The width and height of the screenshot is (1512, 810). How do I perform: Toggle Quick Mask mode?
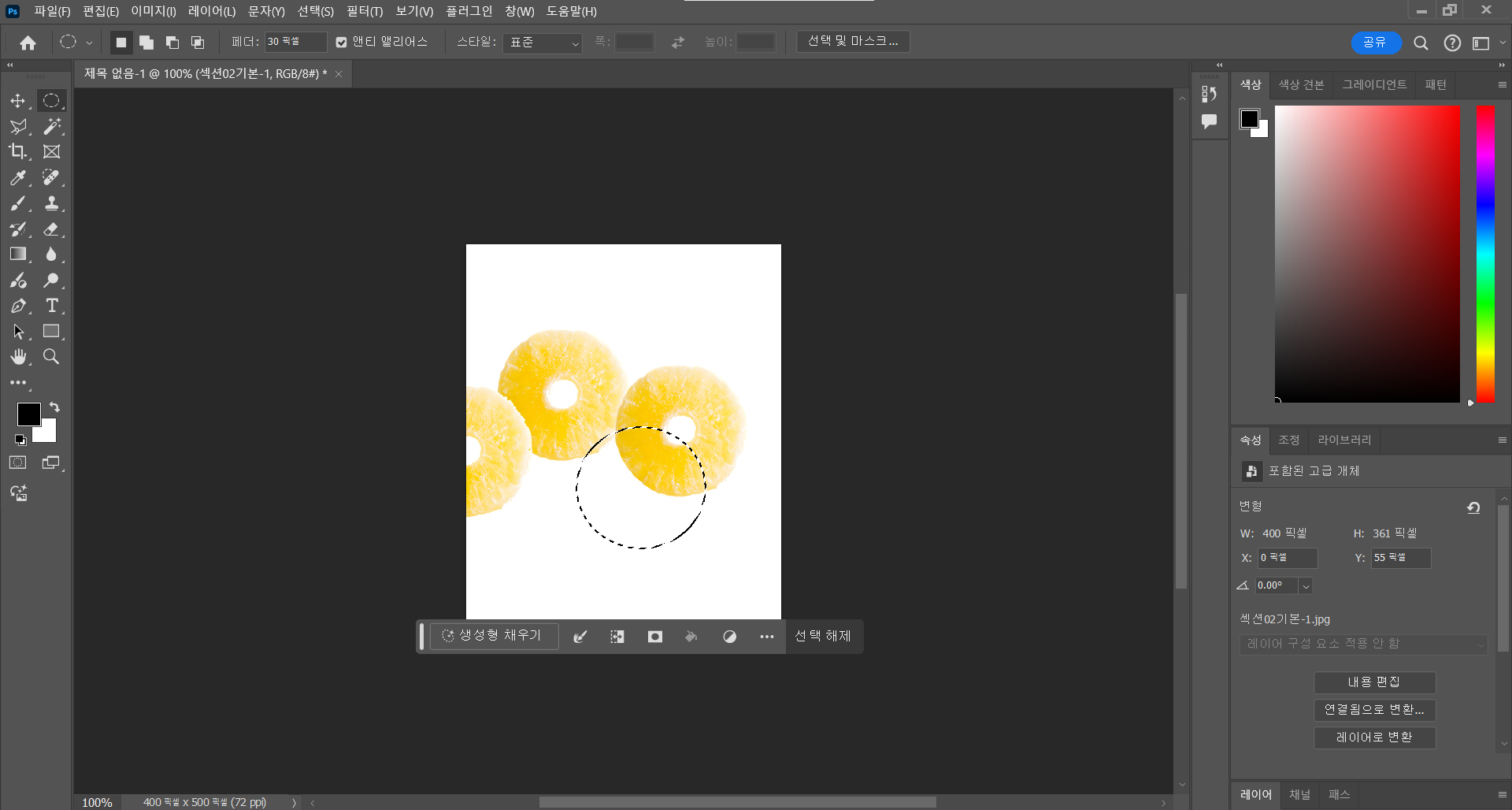pyautogui.click(x=17, y=463)
